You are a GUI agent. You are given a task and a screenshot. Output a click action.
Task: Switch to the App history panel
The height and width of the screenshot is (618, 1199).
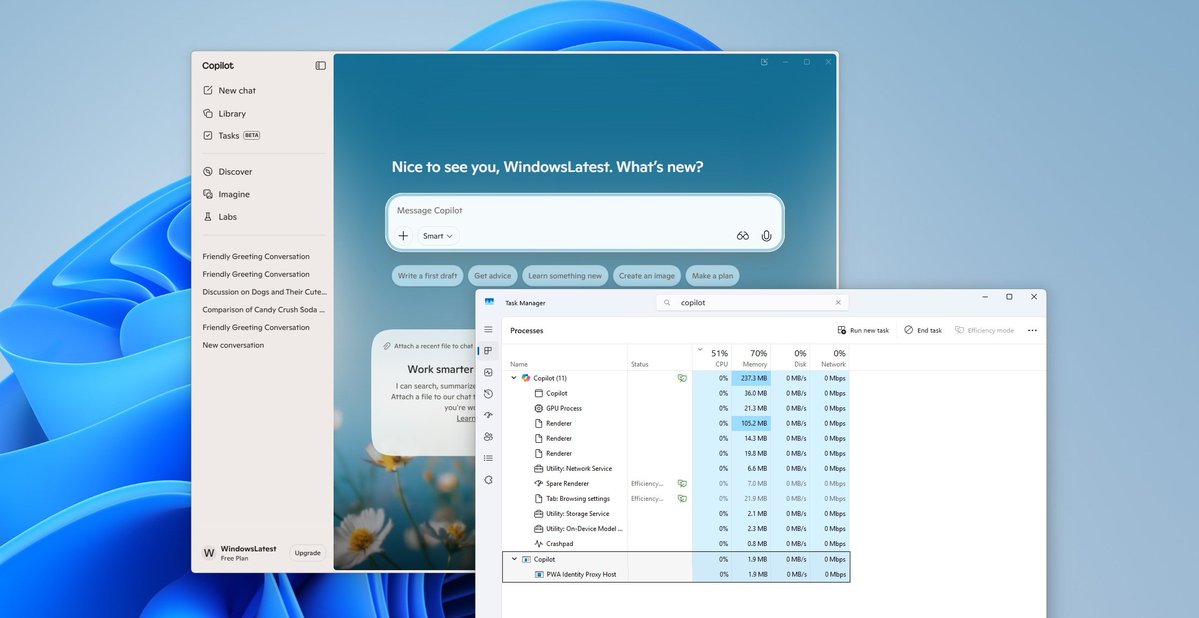488,394
